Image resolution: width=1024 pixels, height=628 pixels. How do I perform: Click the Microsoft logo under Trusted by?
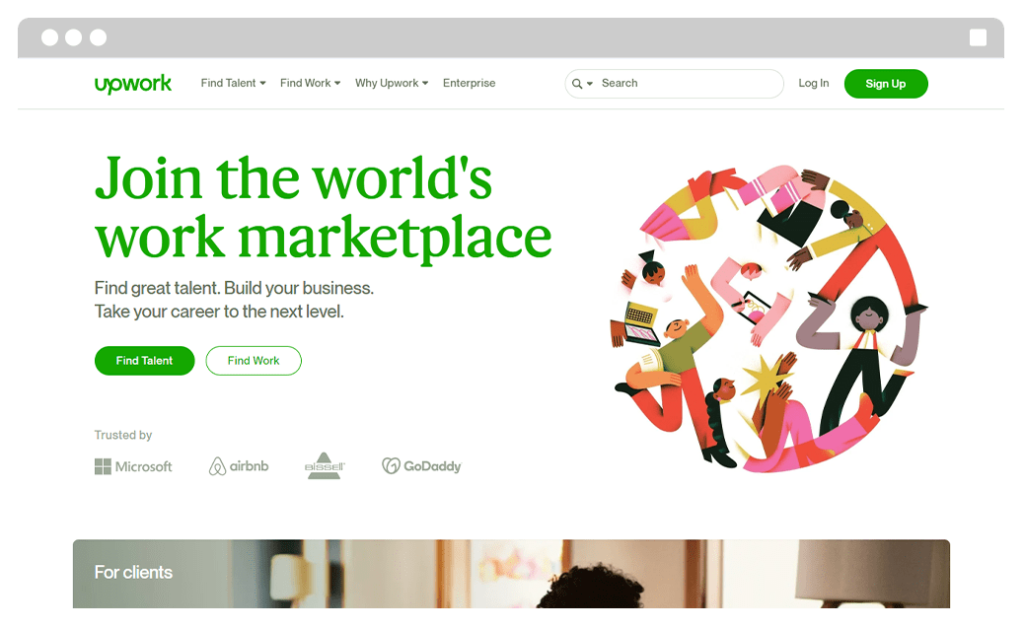point(133,466)
